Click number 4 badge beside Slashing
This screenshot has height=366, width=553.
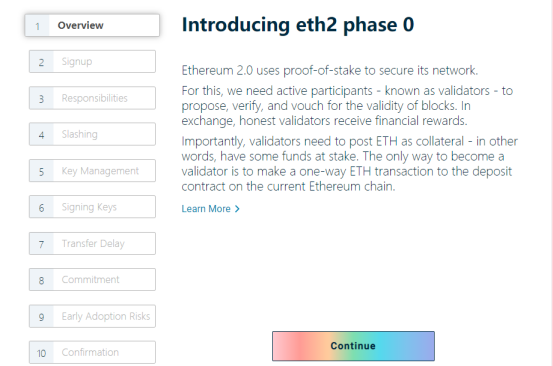[x=42, y=135]
